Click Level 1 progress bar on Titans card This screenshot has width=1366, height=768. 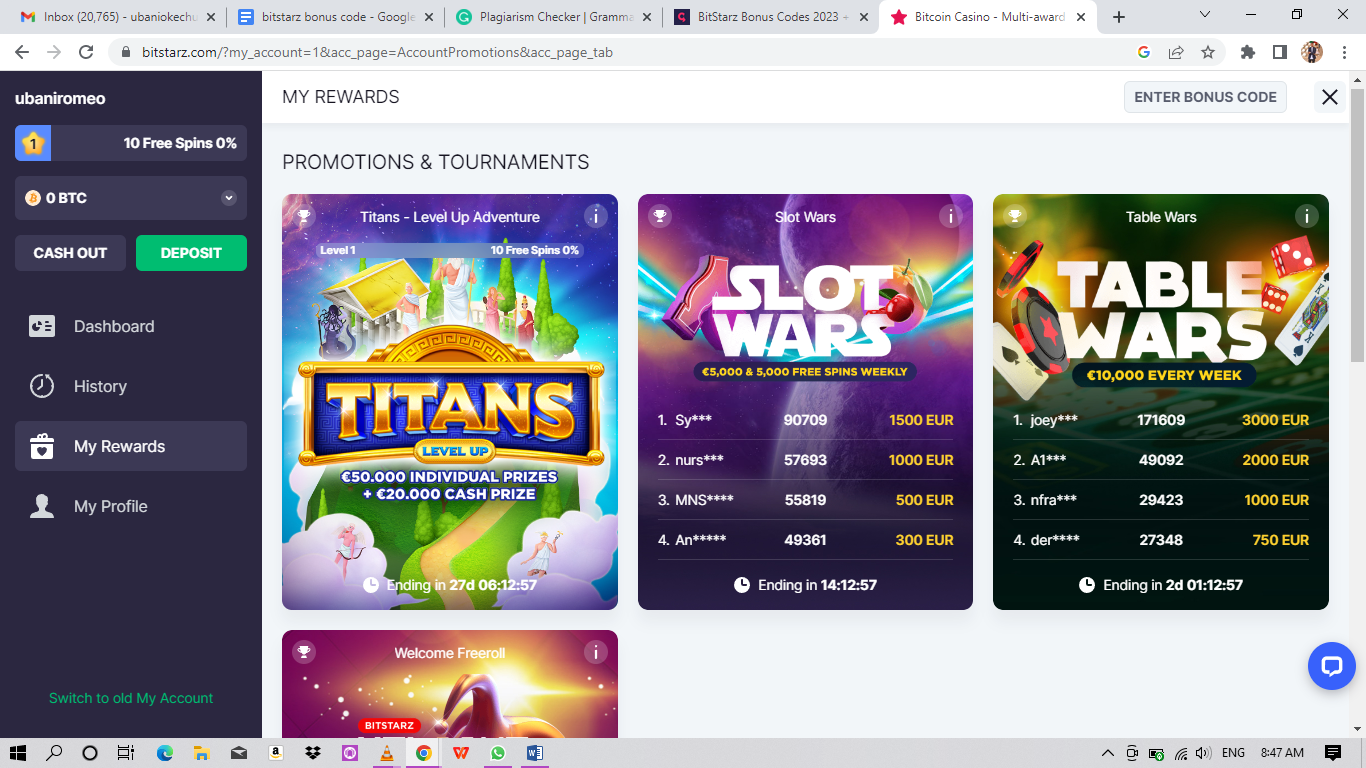click(450, 250)
